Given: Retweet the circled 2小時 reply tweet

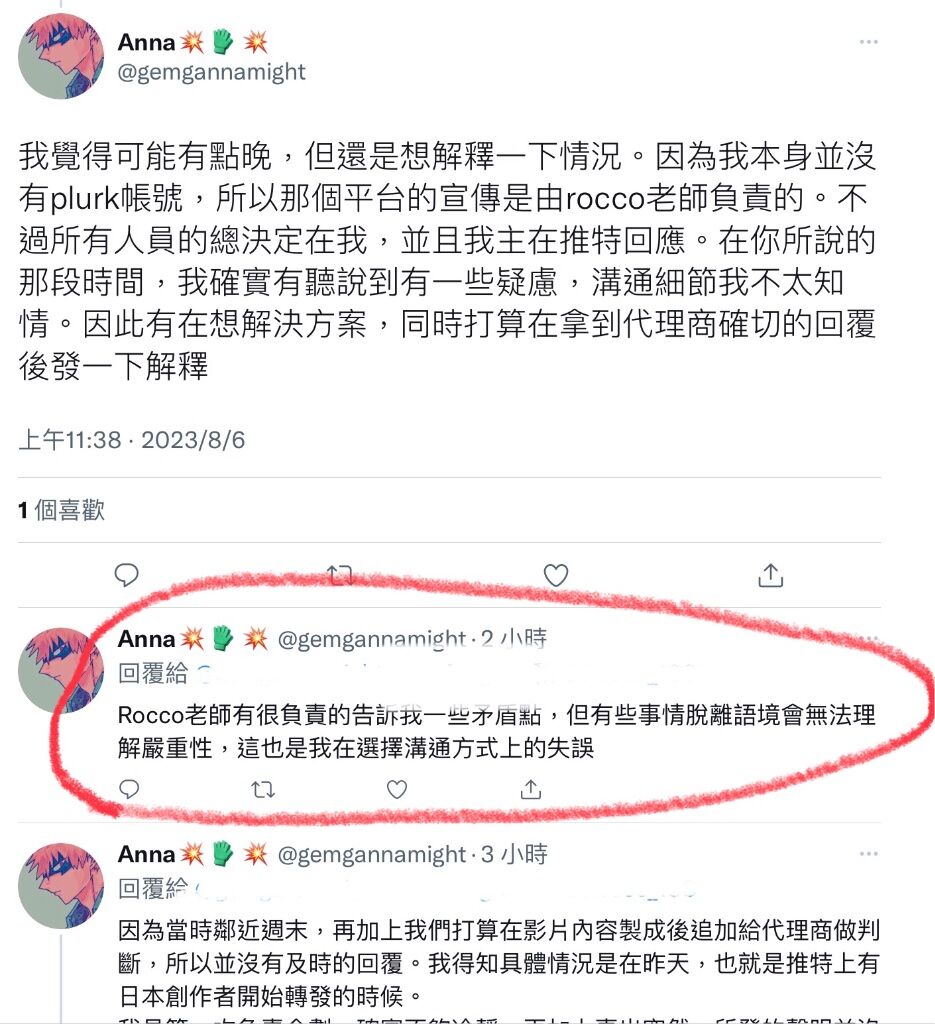Looking at the screenshot, I should (x=263, y=790).
